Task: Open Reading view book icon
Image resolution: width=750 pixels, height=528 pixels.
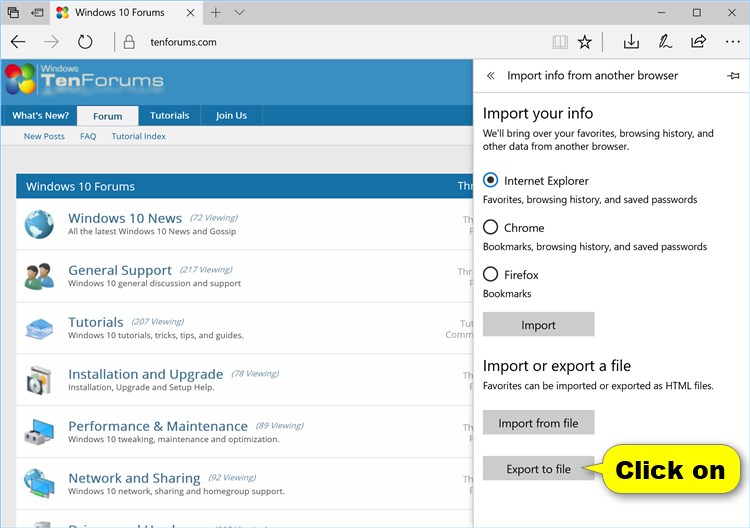Action: coord(560,42)
